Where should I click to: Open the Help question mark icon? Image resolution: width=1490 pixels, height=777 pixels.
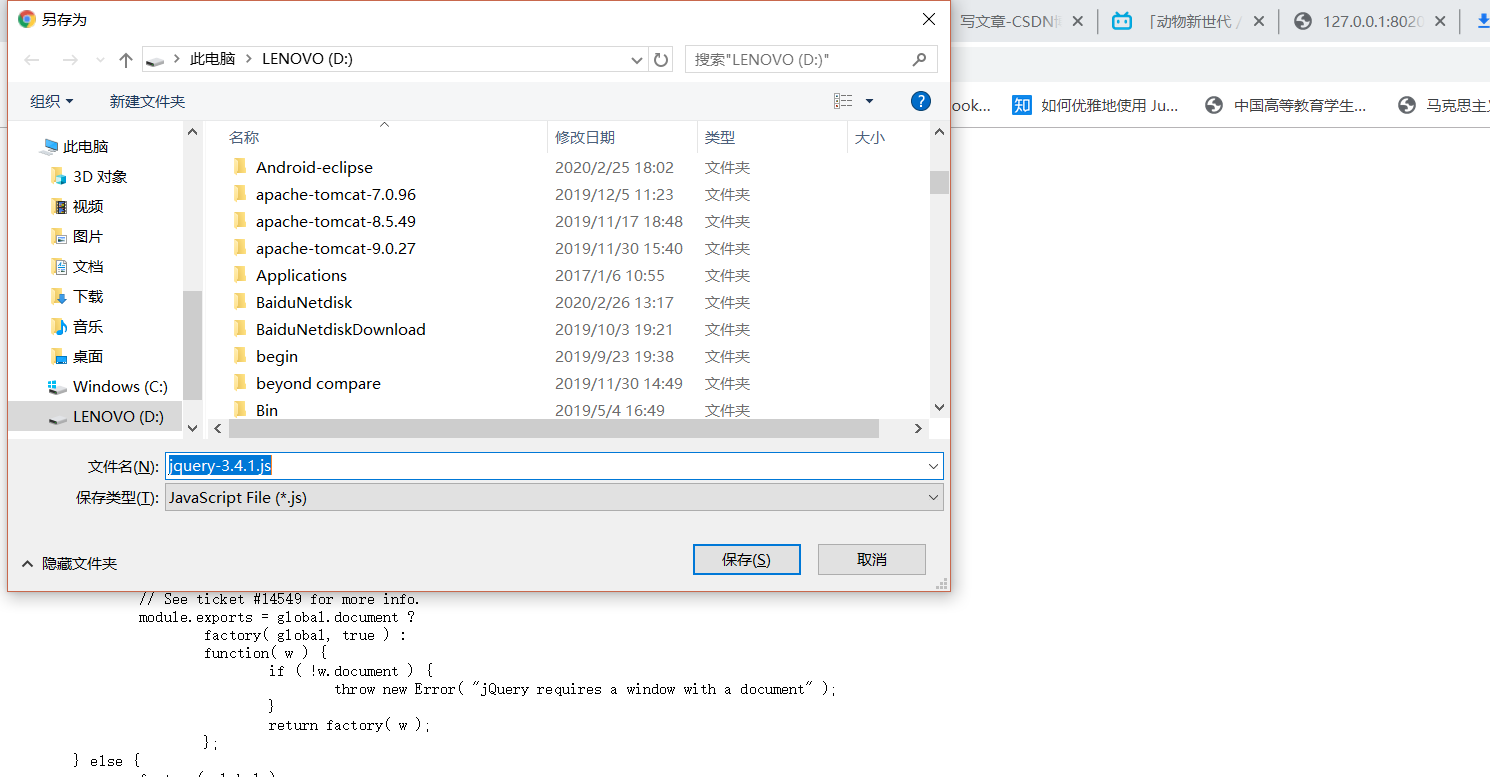(920, 100)
